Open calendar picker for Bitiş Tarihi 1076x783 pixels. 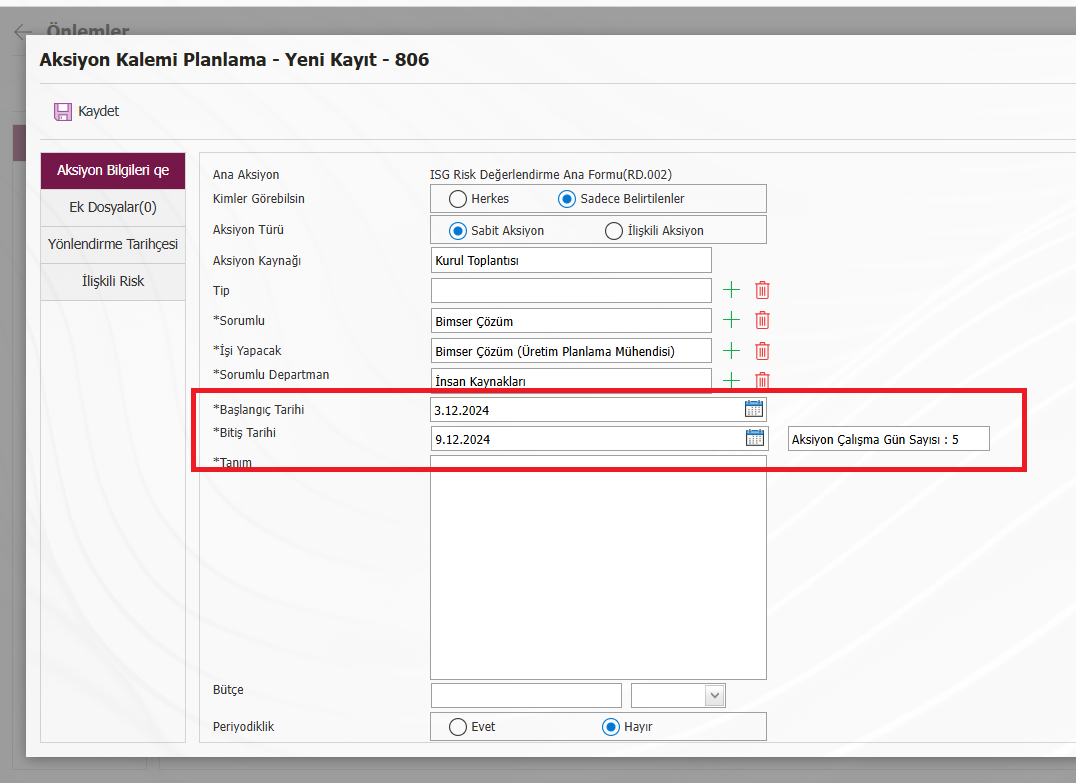[754, 438]
